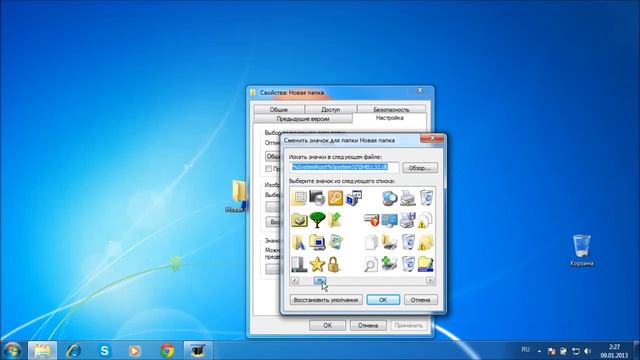Image resolution: width=640 pixels, height=360 pixels.
Task: Pick the drive with red question mark icon
Action: tap(371, 220)
